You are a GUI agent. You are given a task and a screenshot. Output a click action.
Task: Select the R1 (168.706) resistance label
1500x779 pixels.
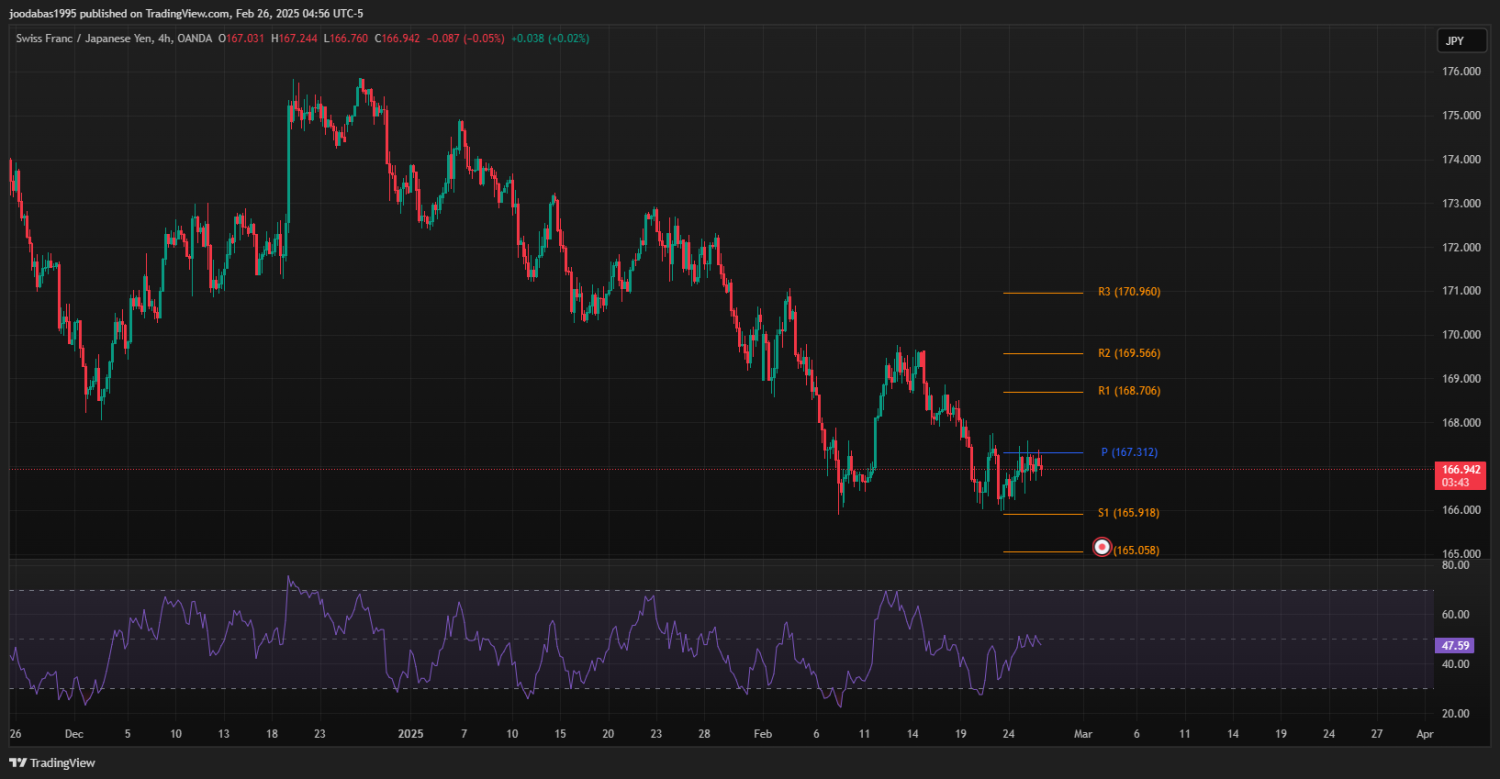[1129, 391]
